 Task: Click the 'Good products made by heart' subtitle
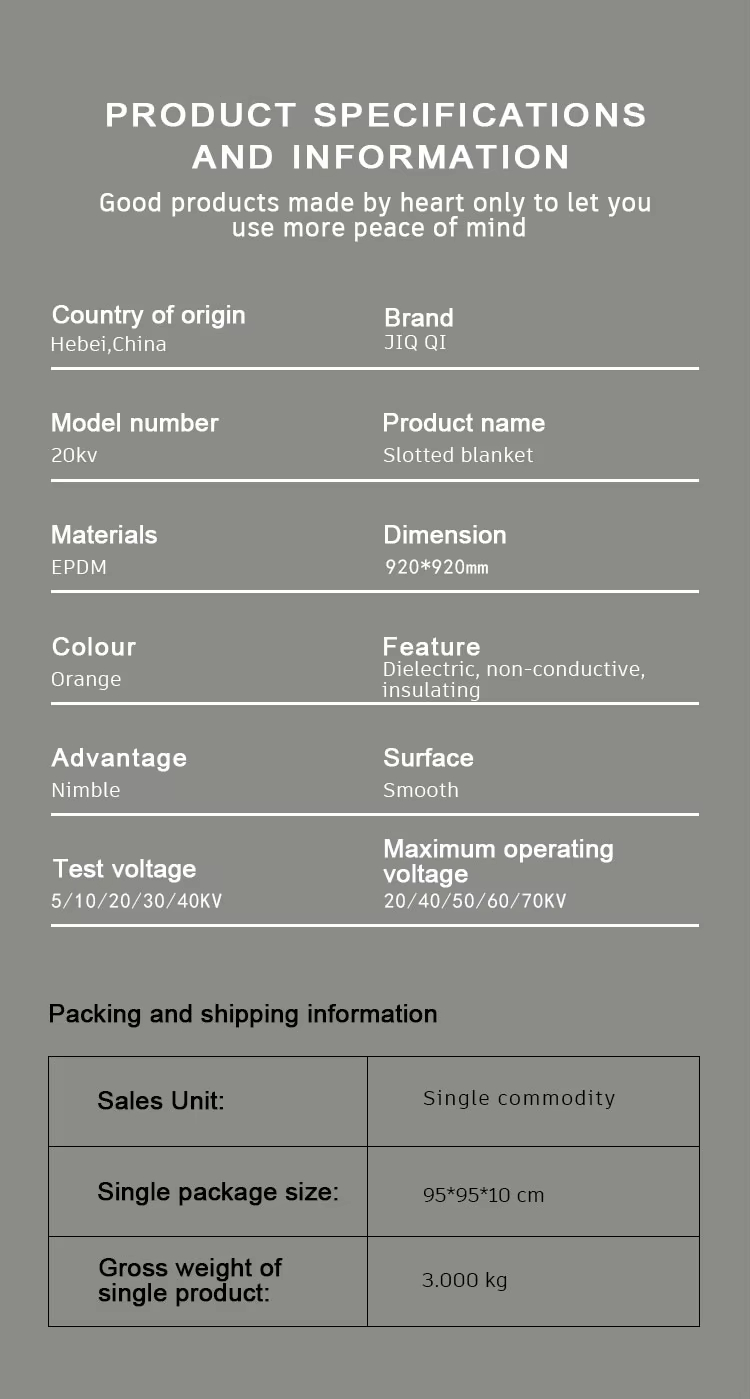[x=376, y=215]
